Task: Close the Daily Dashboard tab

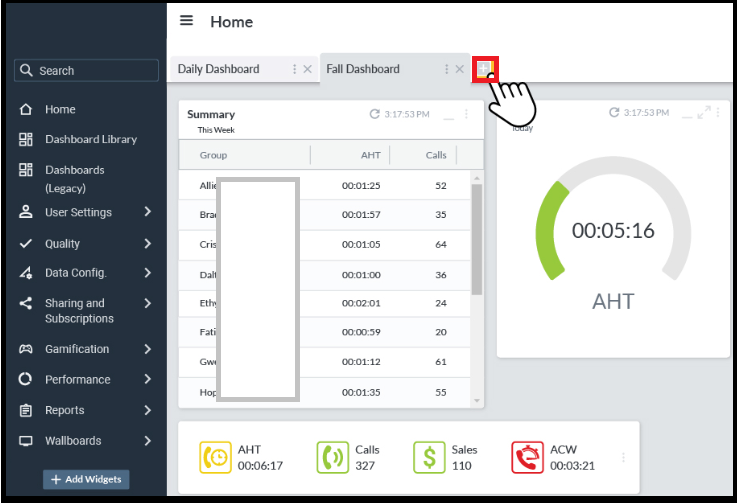Action: click(307, 69)
